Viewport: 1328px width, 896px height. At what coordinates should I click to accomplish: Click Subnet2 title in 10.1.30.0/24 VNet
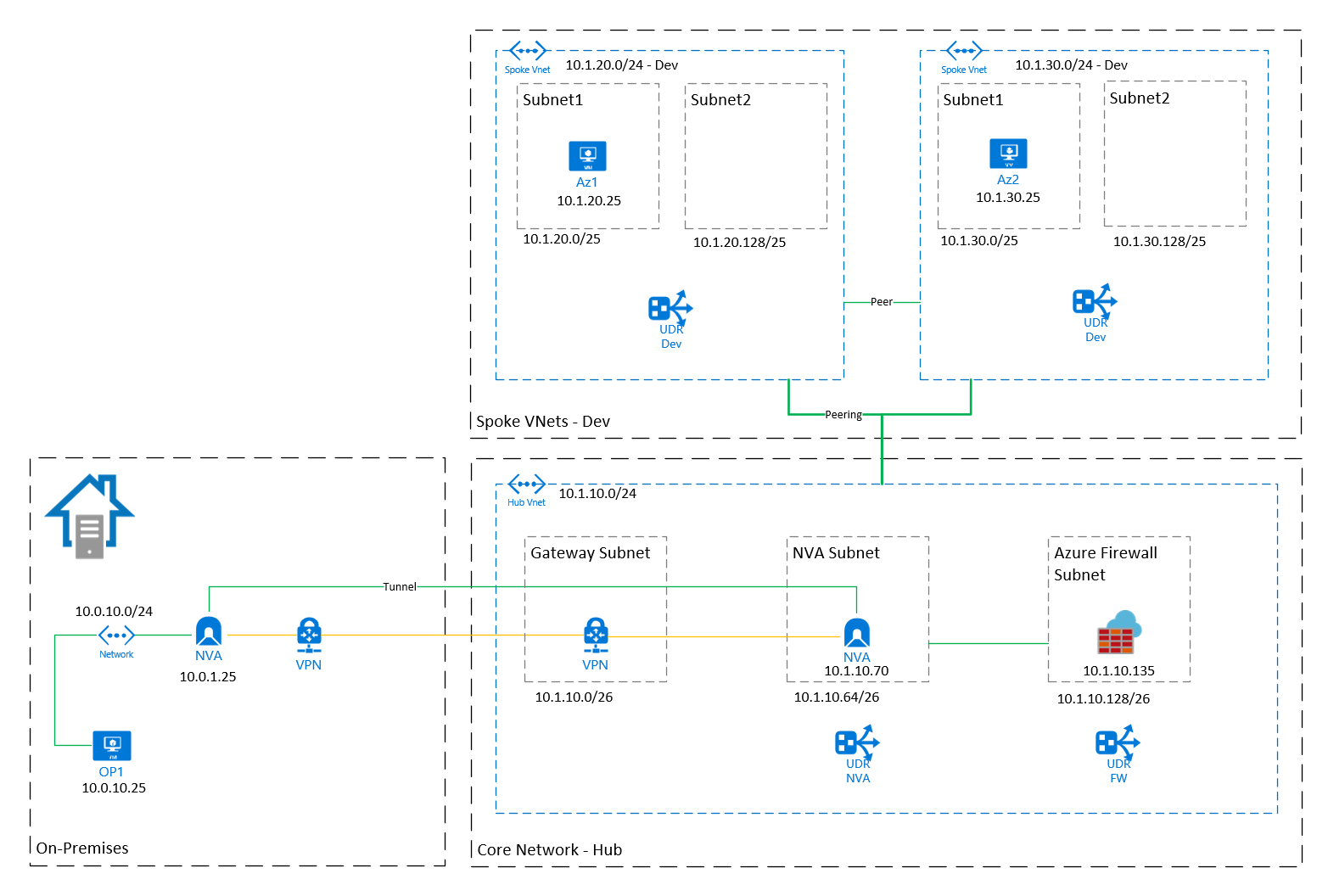tap(1140, 98)
